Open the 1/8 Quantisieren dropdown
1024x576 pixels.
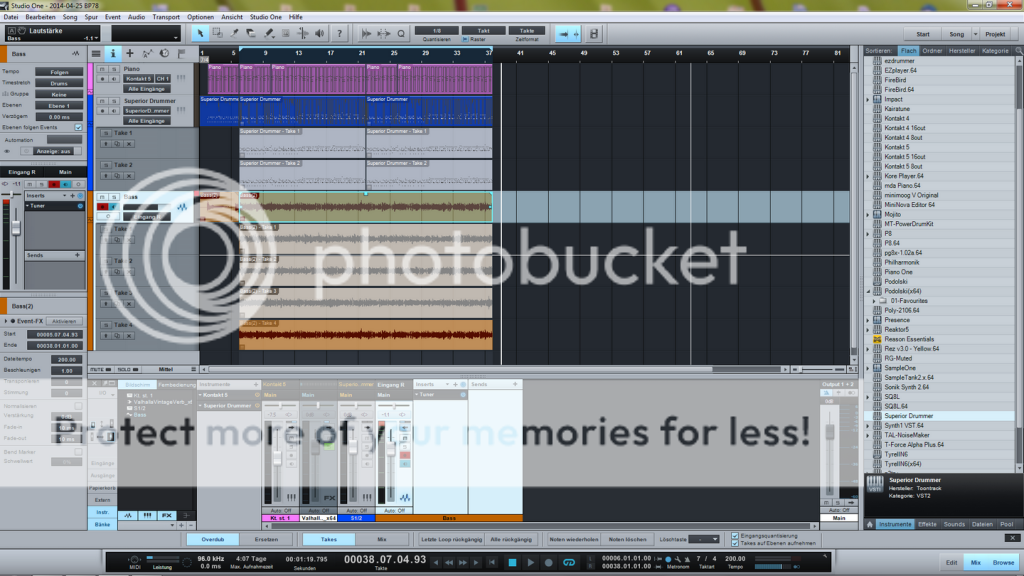coord(436,31)
